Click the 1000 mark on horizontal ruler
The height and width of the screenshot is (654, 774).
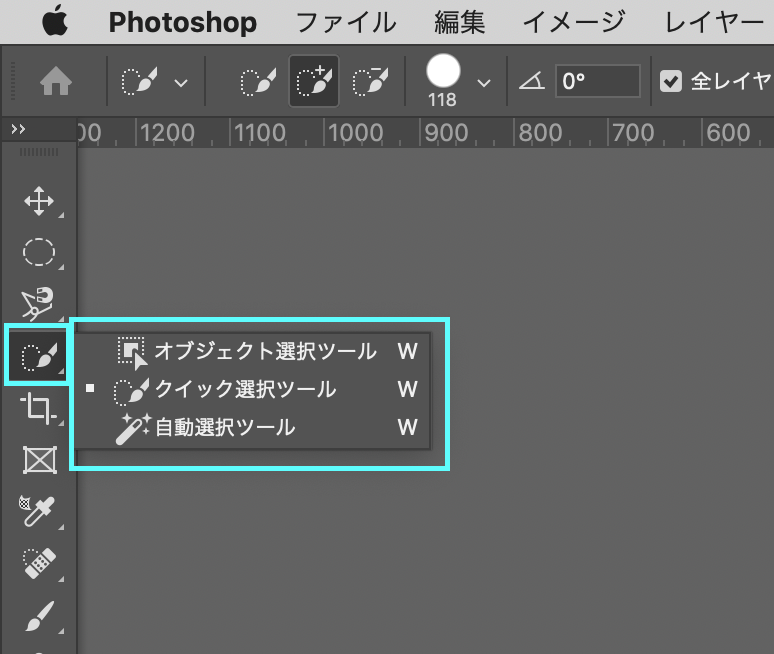click(355, 133)
